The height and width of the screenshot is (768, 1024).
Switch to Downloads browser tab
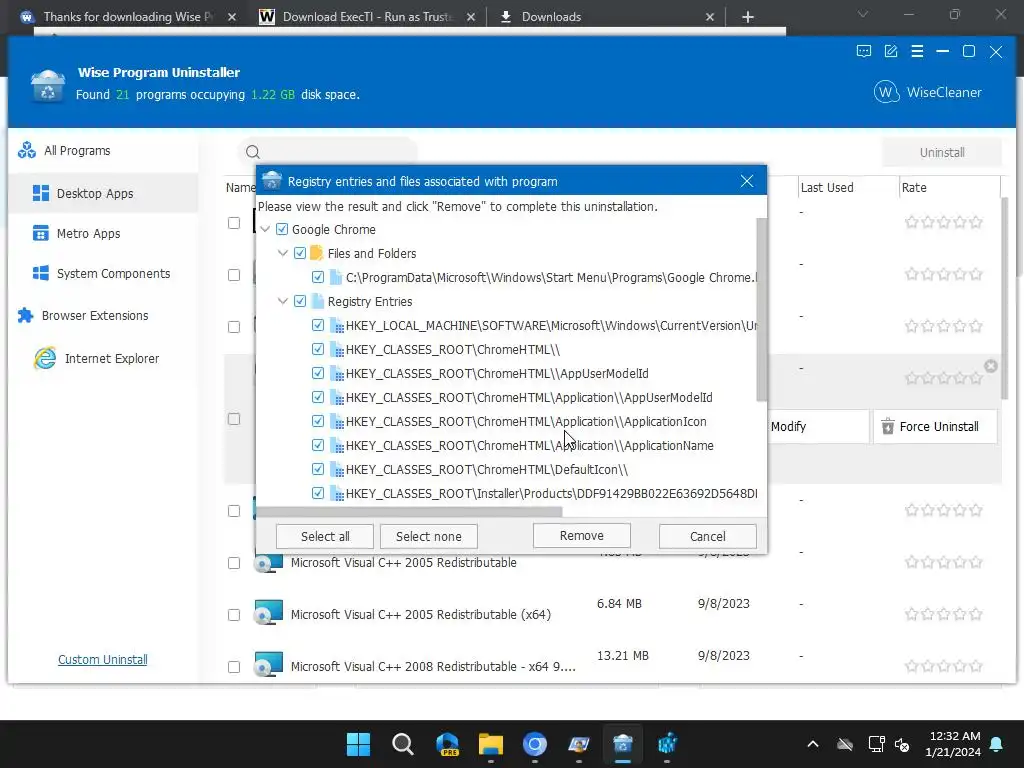click(607, 17)
